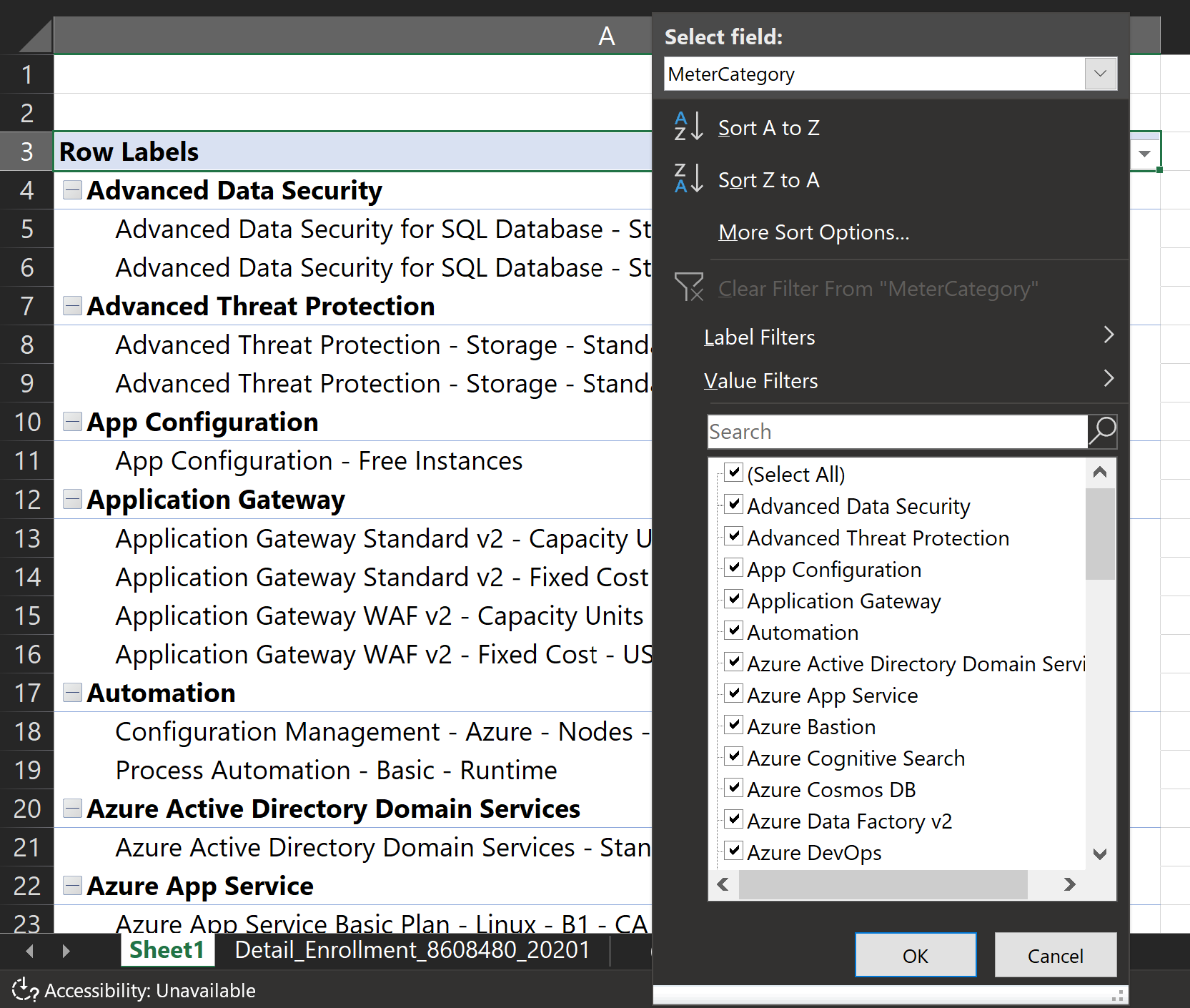This screenshot has height=1008, width=1190.
Task: Click the sheet tab scroll-left arrow
Action: pos(29,951)
